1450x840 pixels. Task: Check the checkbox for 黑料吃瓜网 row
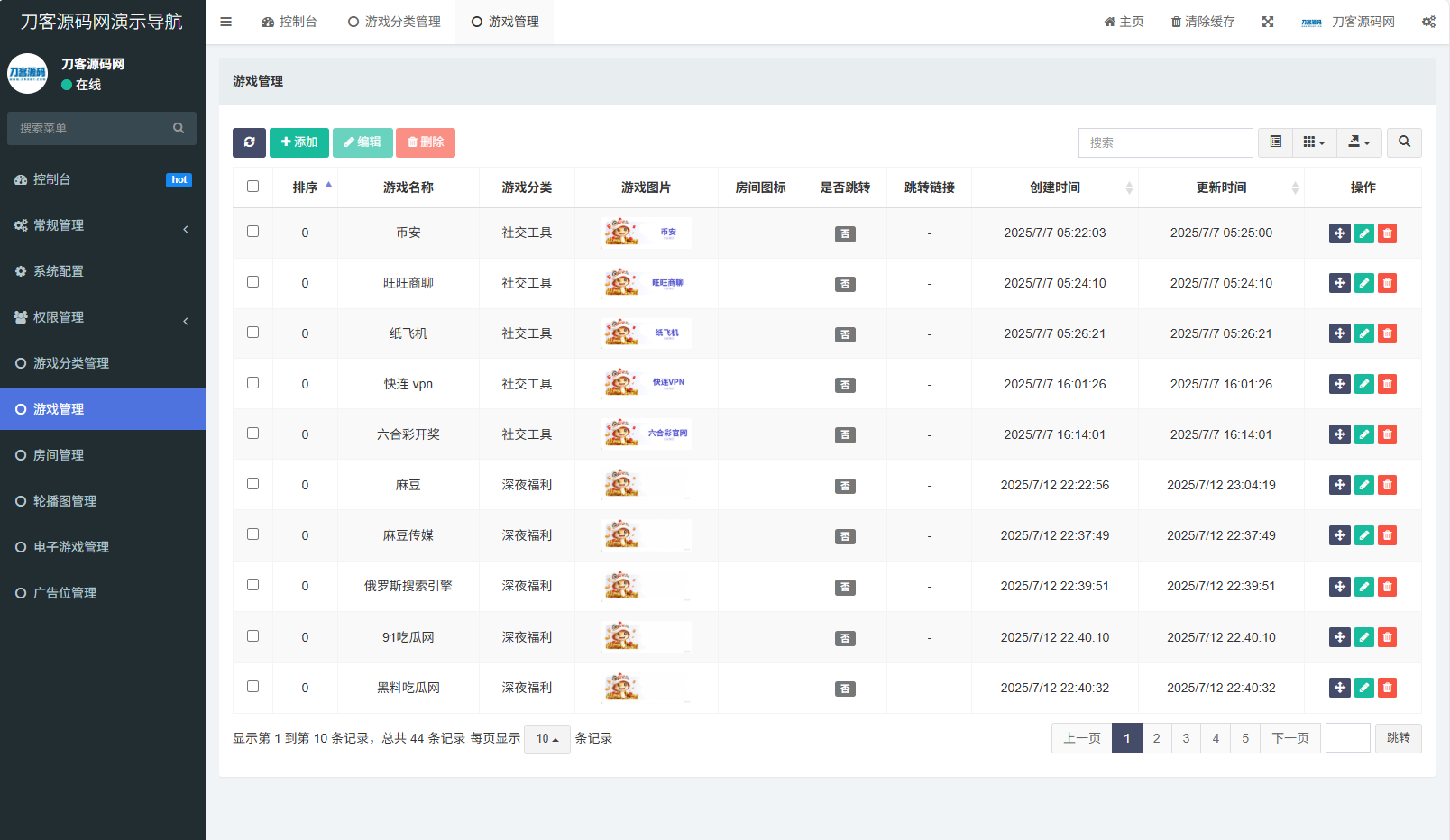252,687
